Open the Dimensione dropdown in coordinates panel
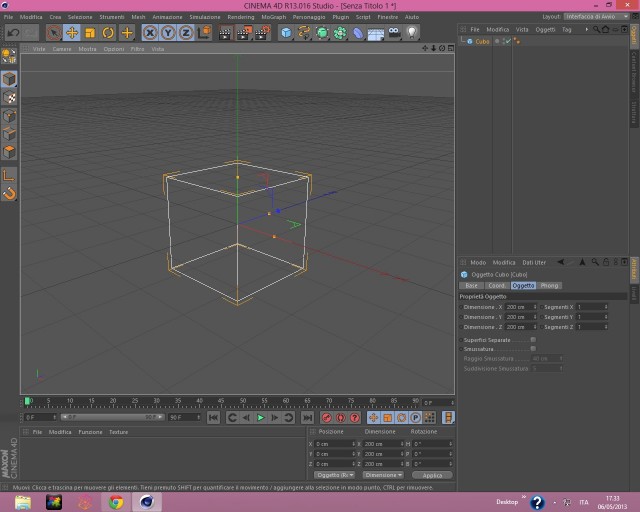 pyautogui.click(x=383, y=475)
